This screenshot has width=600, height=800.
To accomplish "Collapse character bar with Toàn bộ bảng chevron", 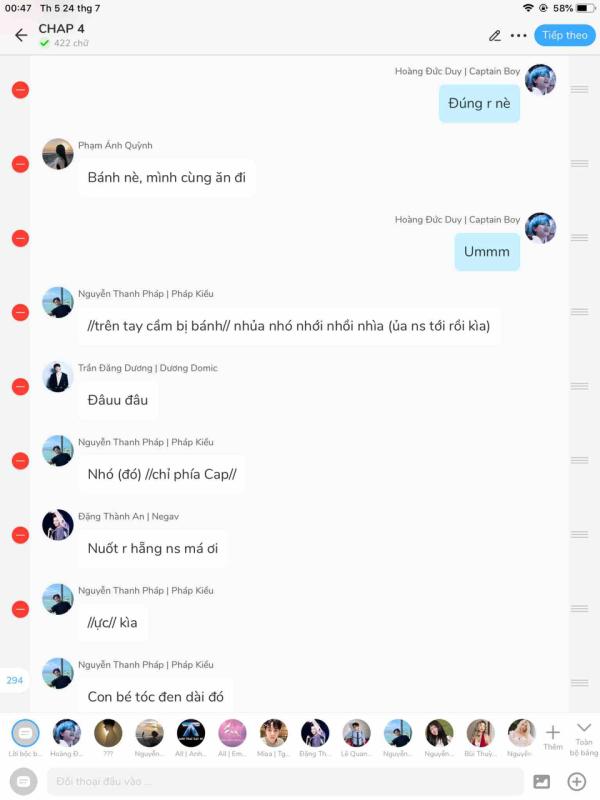I will coord(584,738).
